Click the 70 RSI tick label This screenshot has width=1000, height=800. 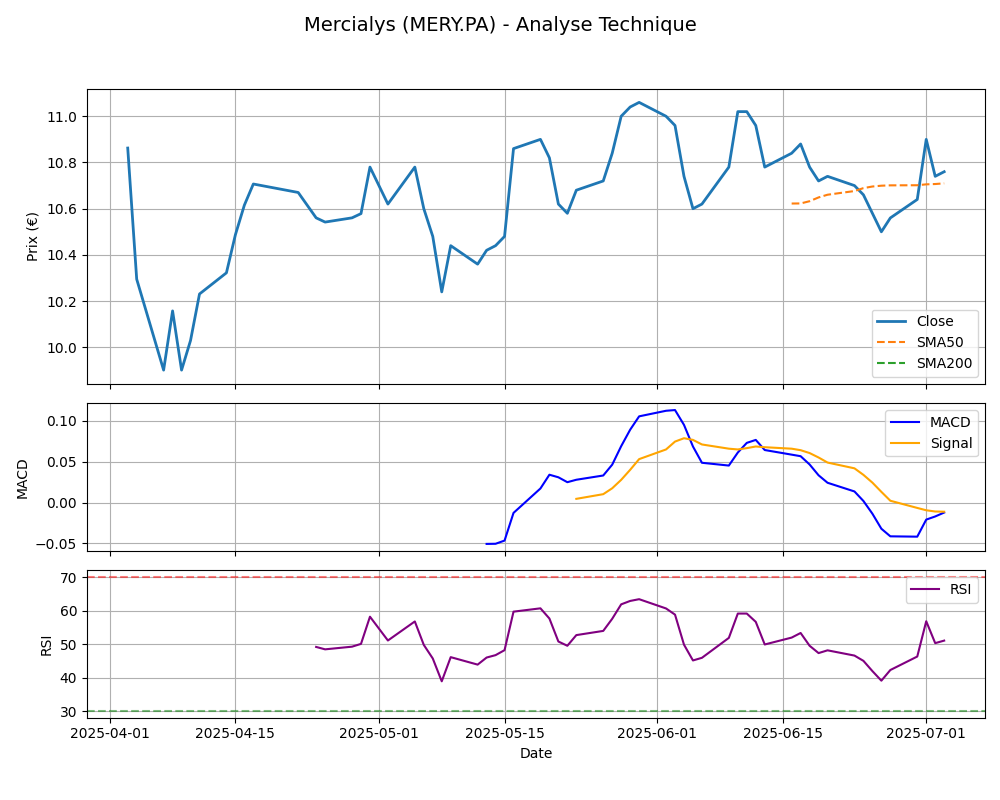click(69, 578)
